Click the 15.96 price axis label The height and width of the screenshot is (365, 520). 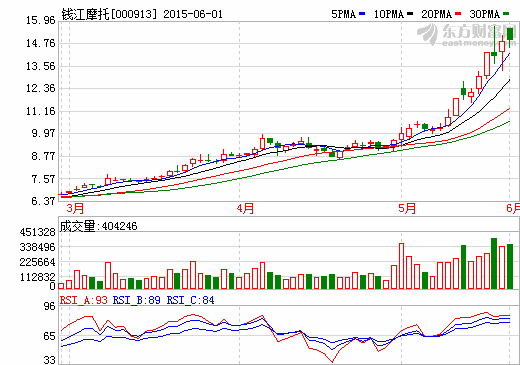tap(41, 20)
